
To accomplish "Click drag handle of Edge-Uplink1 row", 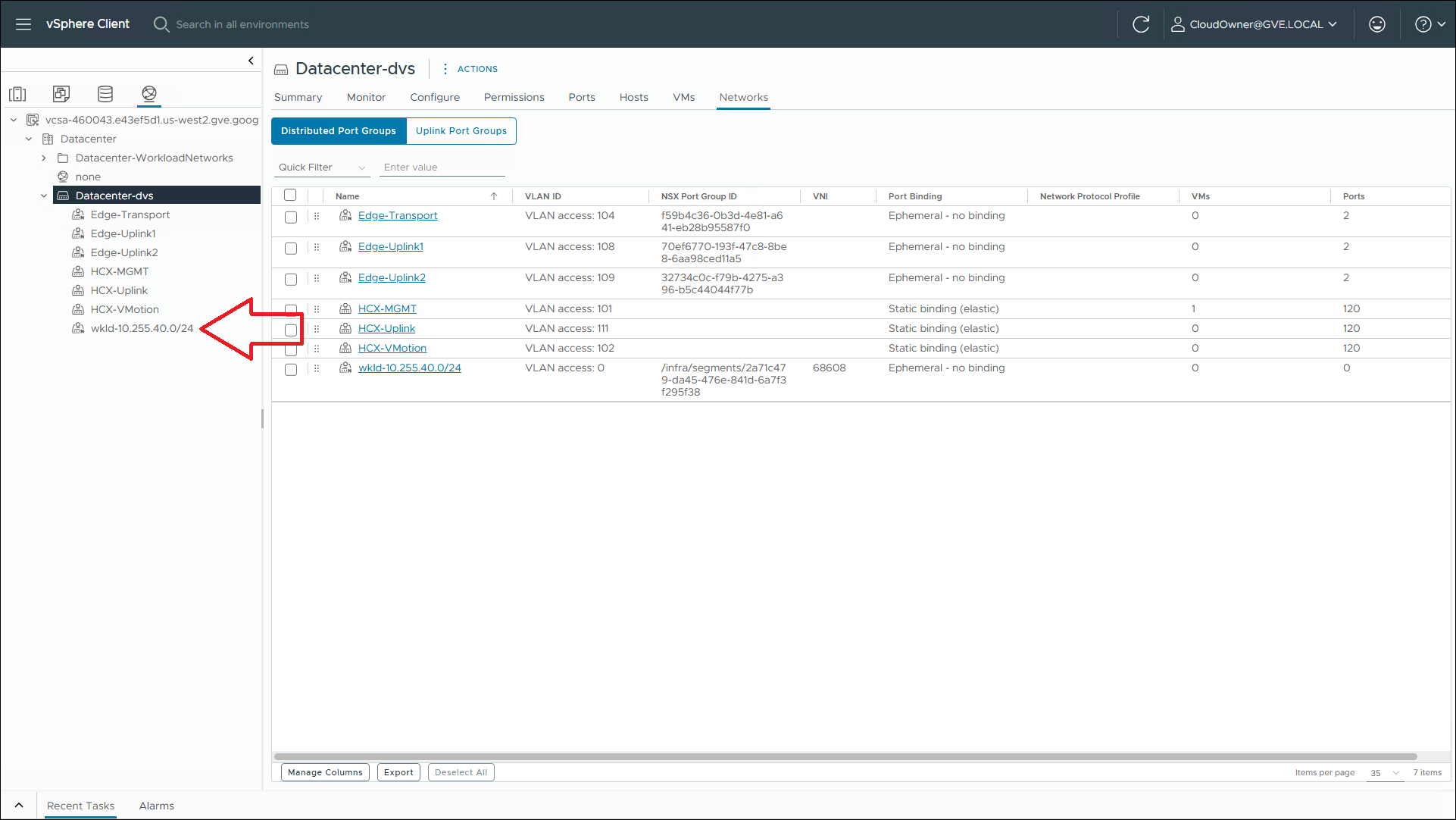I will pos(317,247).
